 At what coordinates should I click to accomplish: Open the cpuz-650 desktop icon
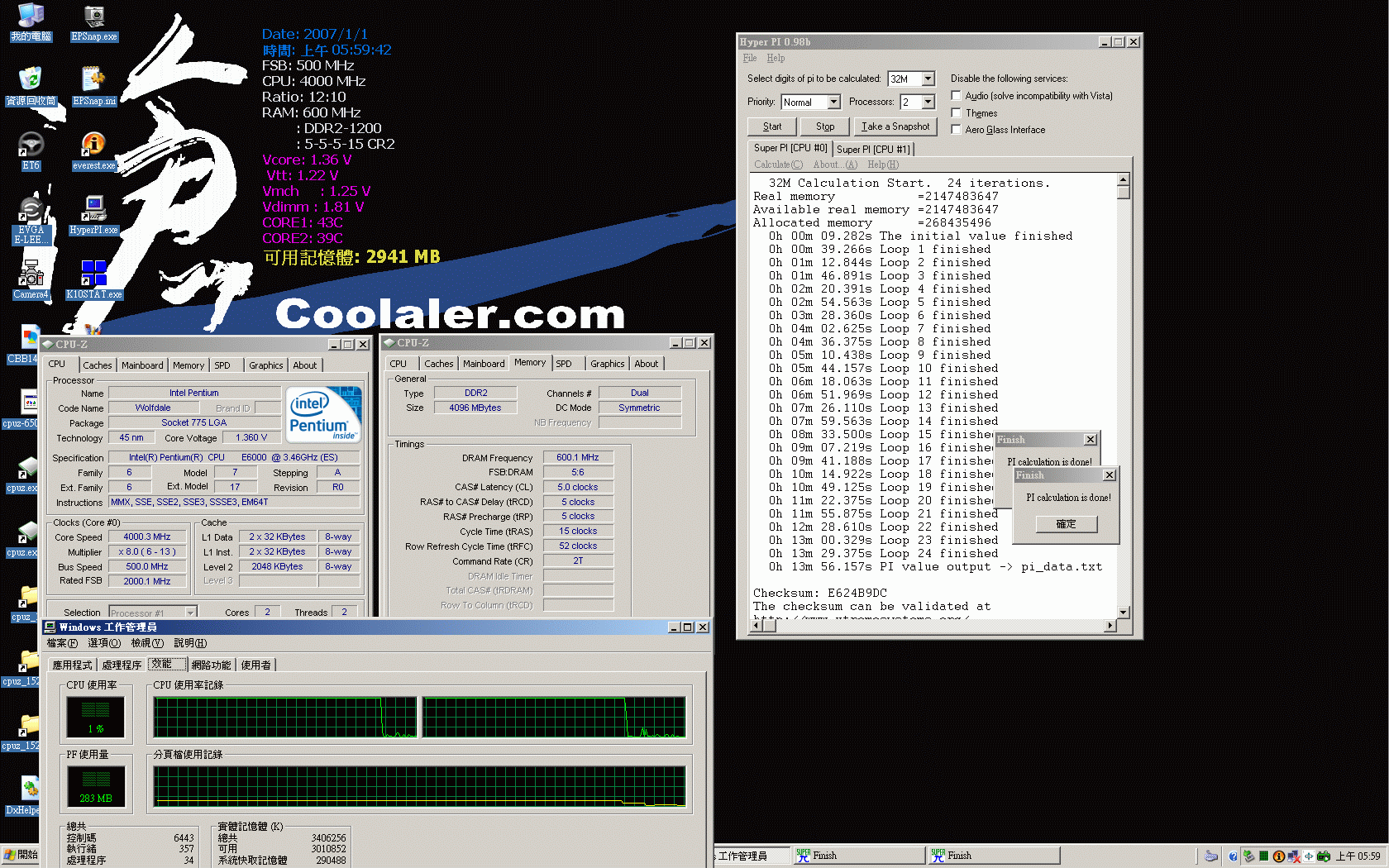[x=20, y=409]
